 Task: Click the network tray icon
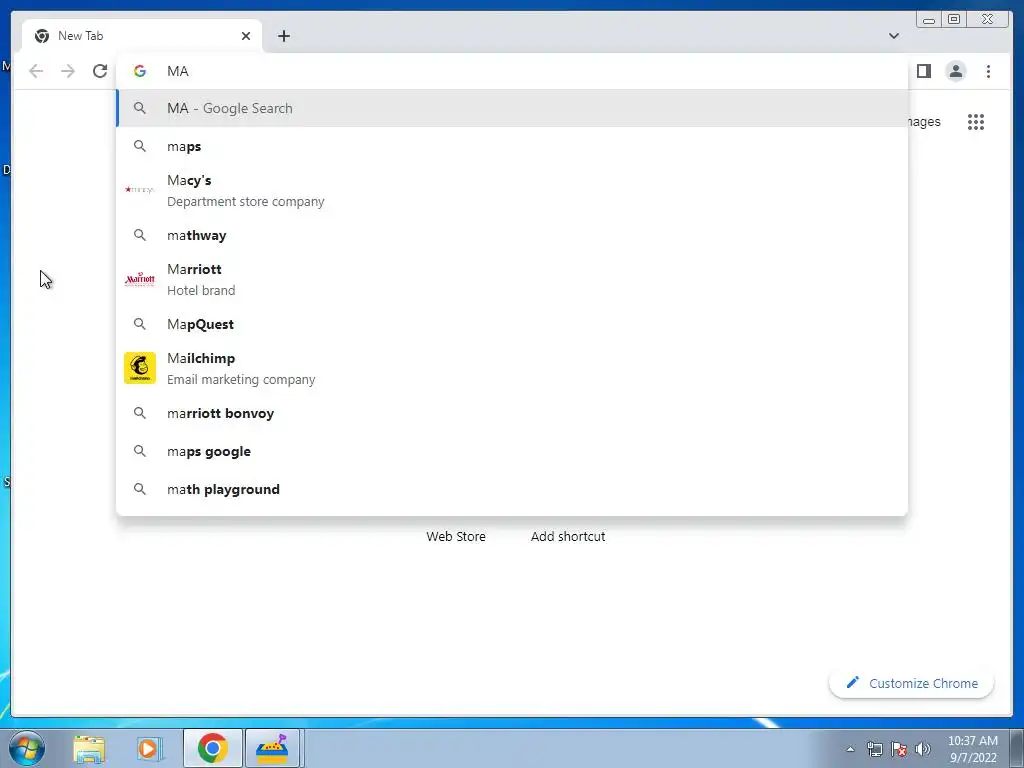874,749
